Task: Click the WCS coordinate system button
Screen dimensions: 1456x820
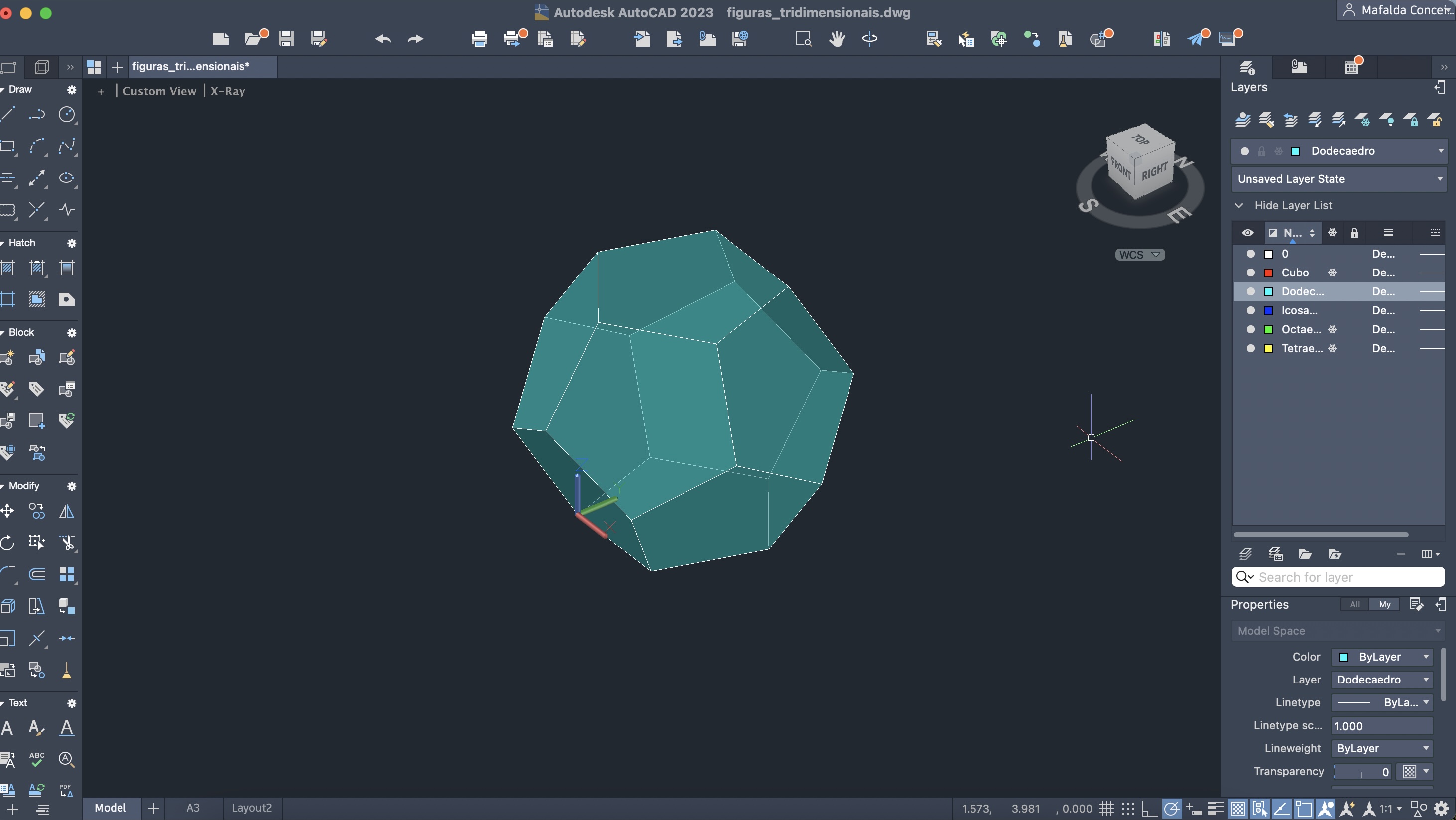Action: click(x=1139, y=255)
